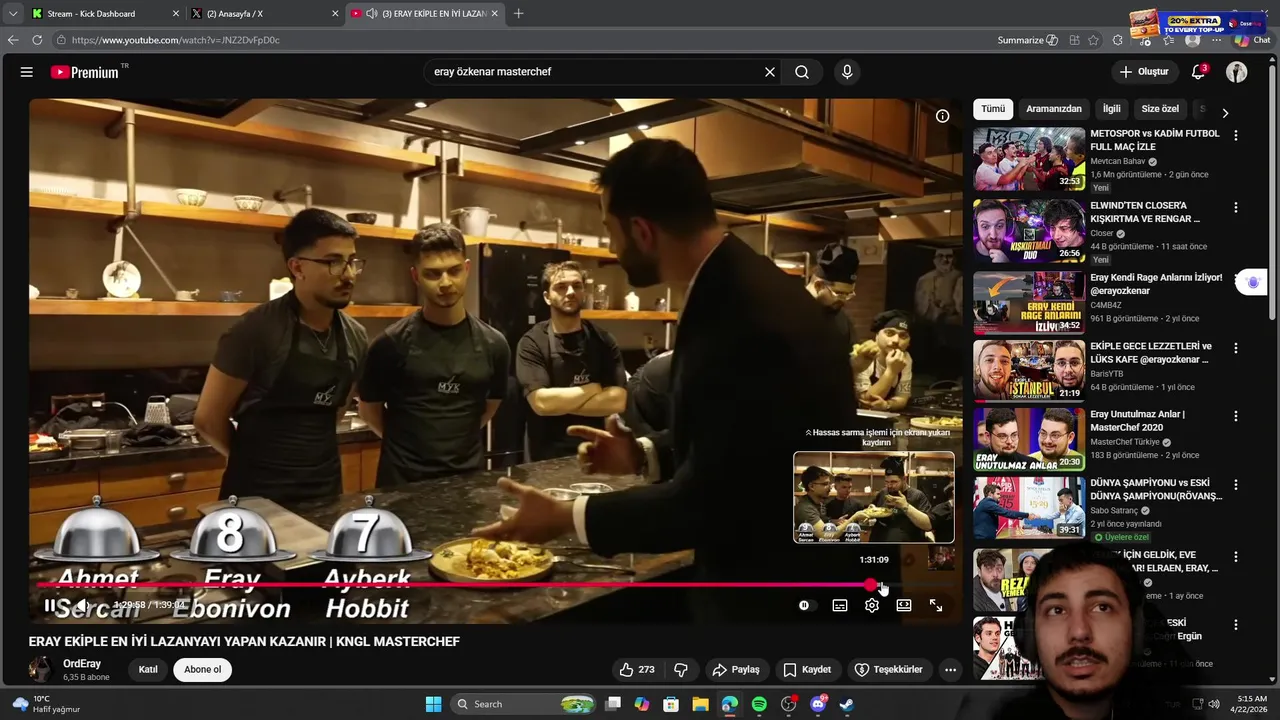Open the METOSPOR vs KADİM FUTBOL thumbnail
Viewport: 1280px width, 720px height.
click(1029, 158)
